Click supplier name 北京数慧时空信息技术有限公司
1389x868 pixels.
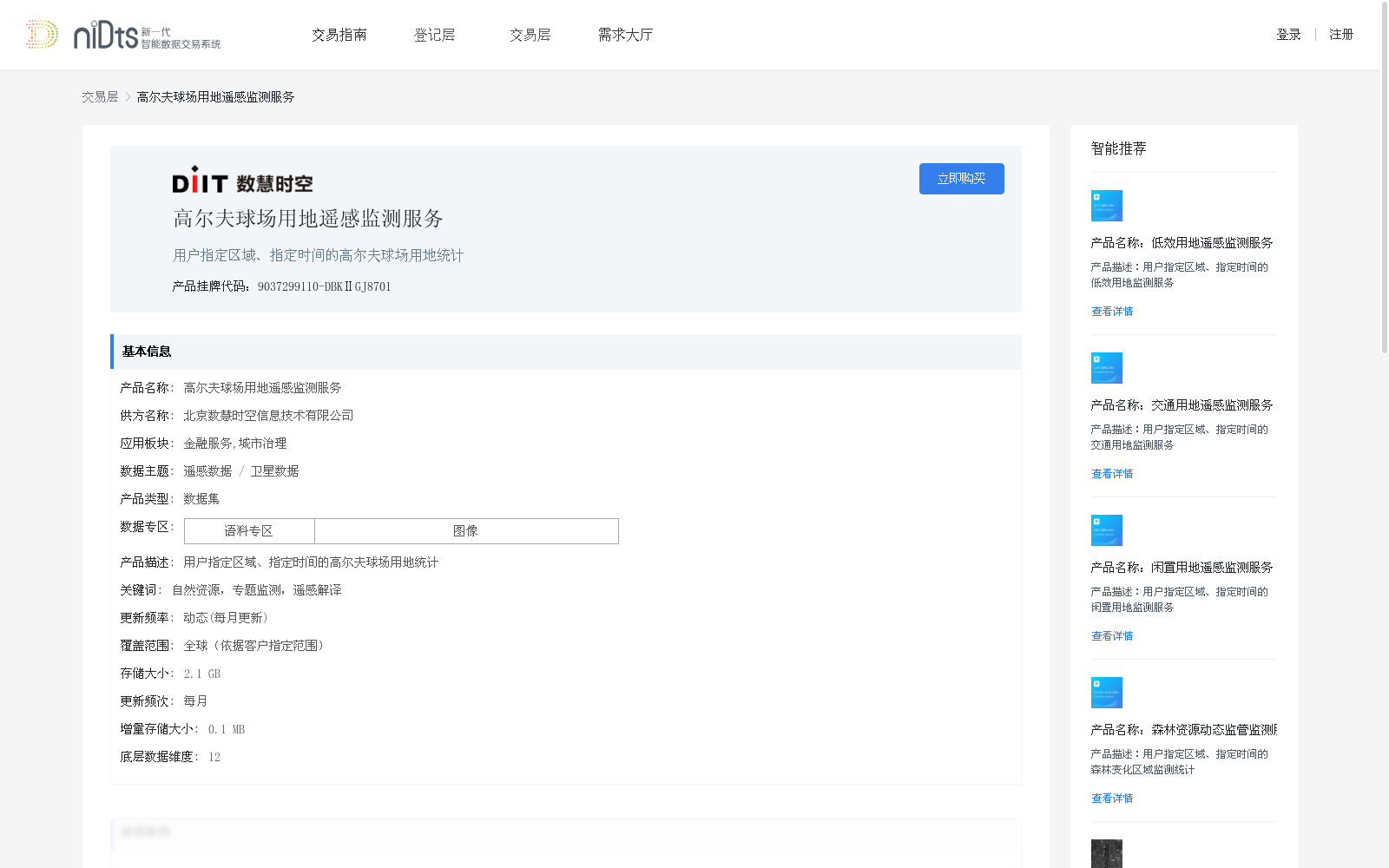(268, 416)
